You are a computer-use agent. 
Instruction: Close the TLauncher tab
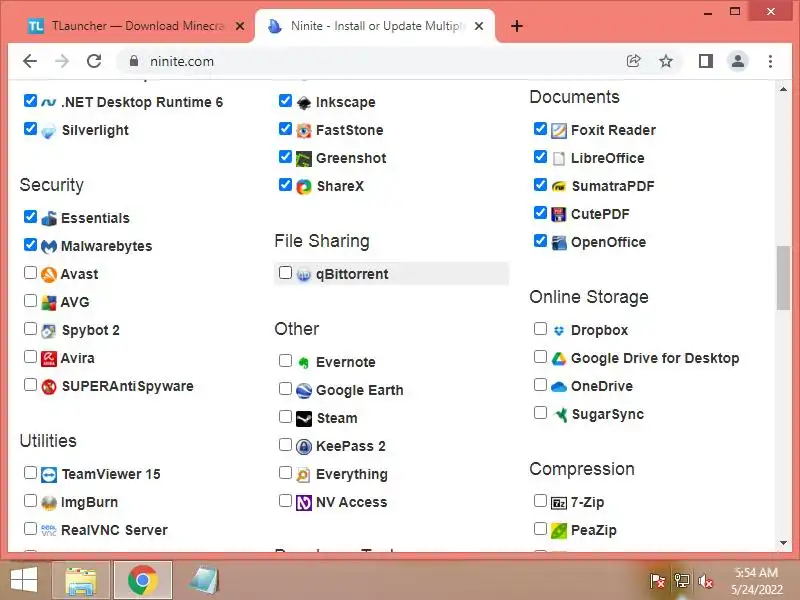pos(240,26)
